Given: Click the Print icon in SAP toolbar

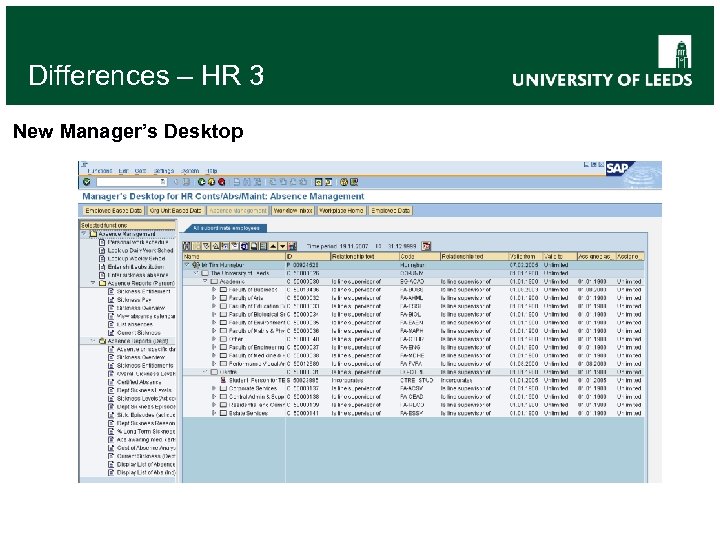Looking at the screenshot, I should (236, 182).
